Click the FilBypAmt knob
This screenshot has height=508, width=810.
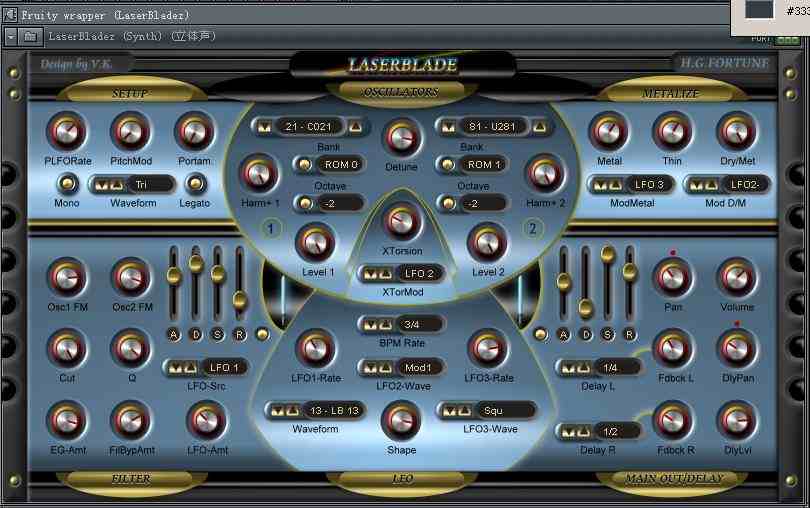coord(131,421)
